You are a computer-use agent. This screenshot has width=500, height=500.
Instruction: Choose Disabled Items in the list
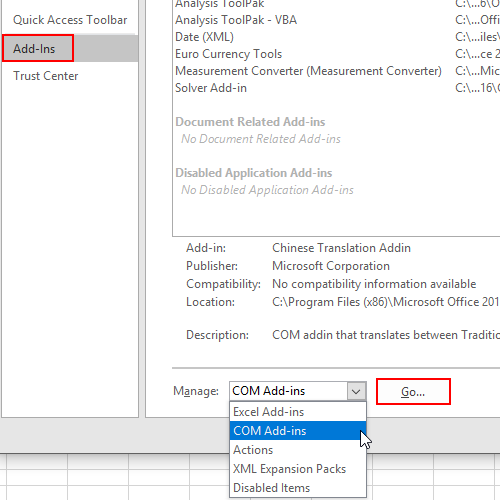298,488
